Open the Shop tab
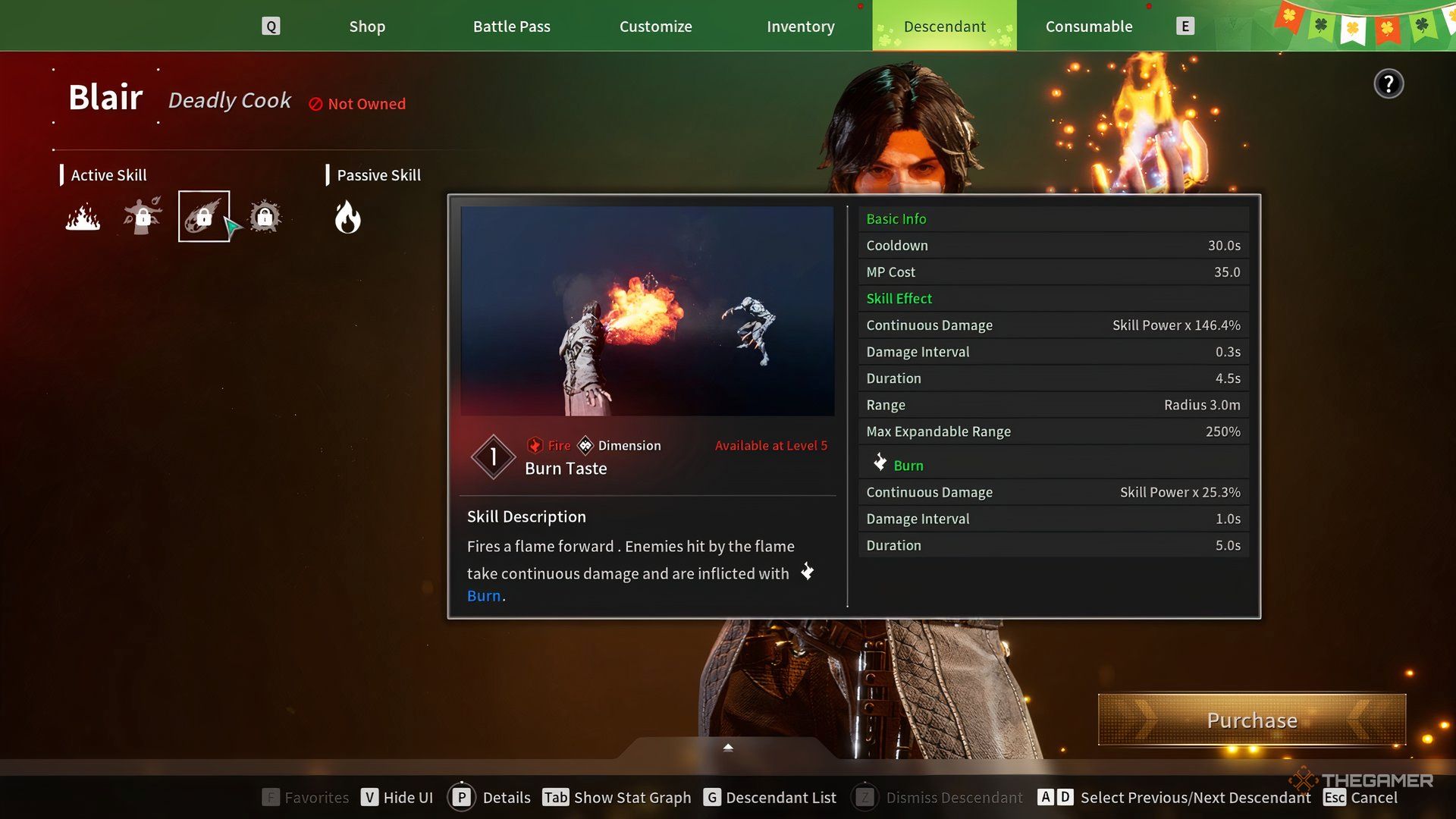Image resolution: width=1456 pixels, height=819 pixels. [367, 27]
